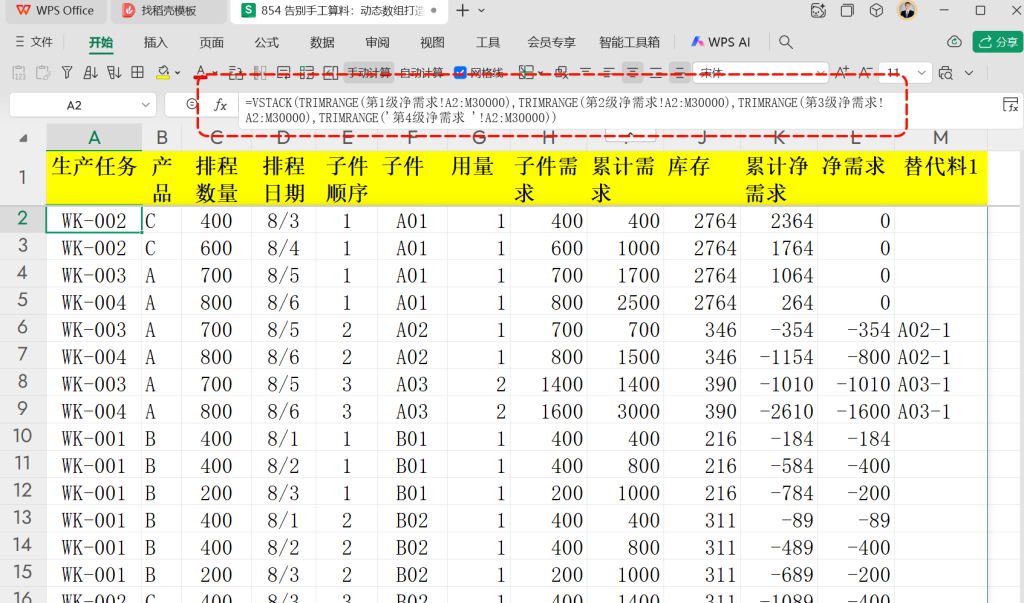The width and height of the screenshot is (1024, 603).
Task: Switch to 手动计算 manual calculation
Action: [x=369, y=73]
